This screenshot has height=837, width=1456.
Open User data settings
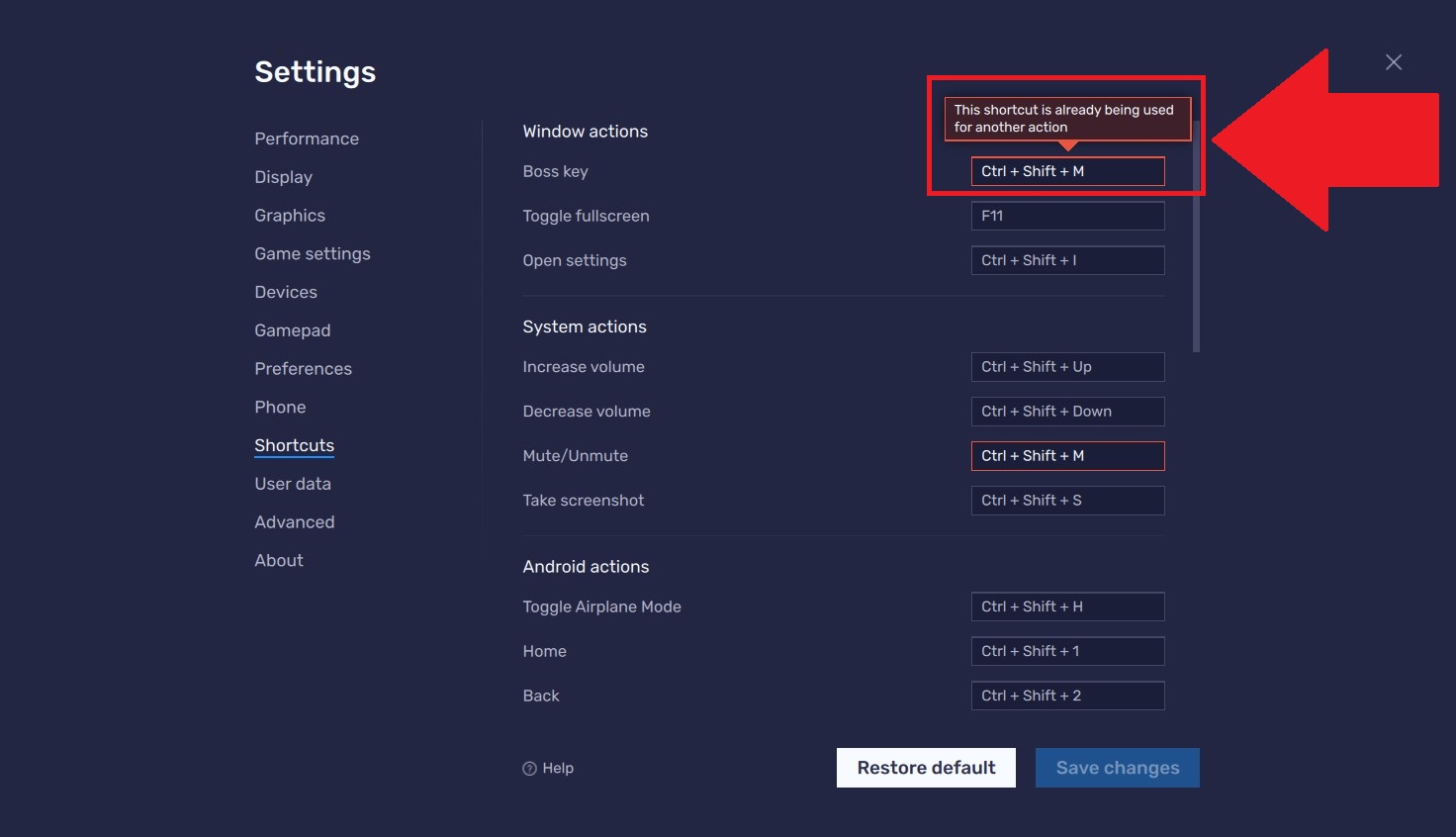(293, 483)
